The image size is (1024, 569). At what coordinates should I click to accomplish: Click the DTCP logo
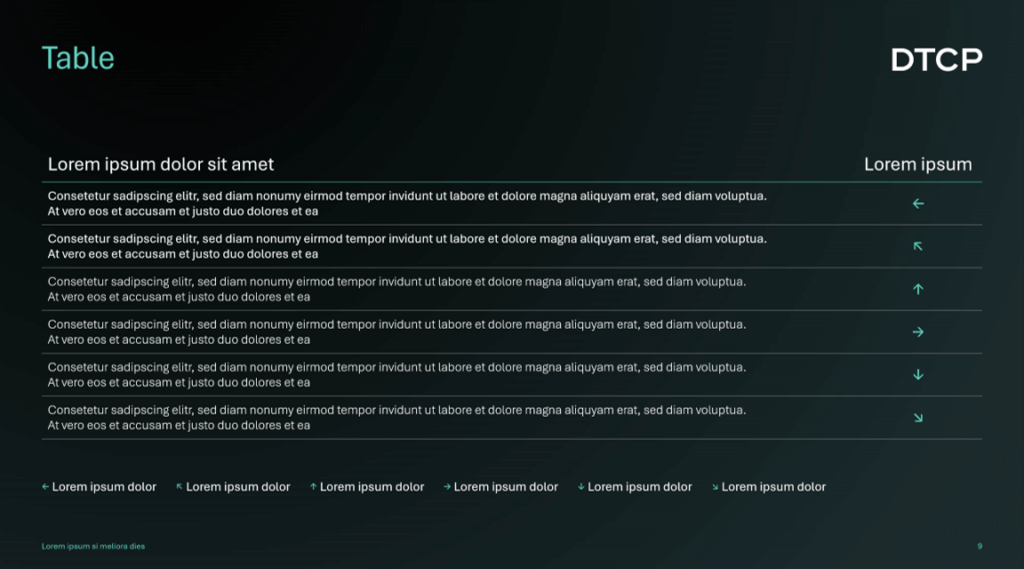click(936, 60)
